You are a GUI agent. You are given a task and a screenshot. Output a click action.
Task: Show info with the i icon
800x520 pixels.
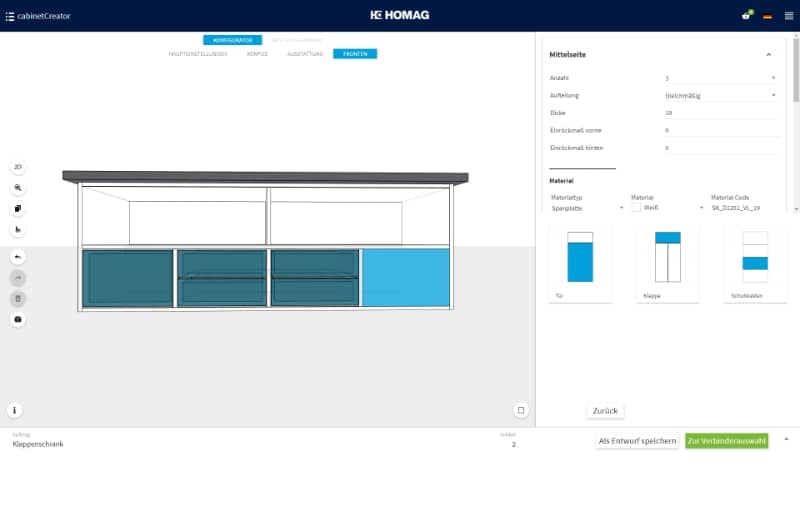tap(15, 410)
